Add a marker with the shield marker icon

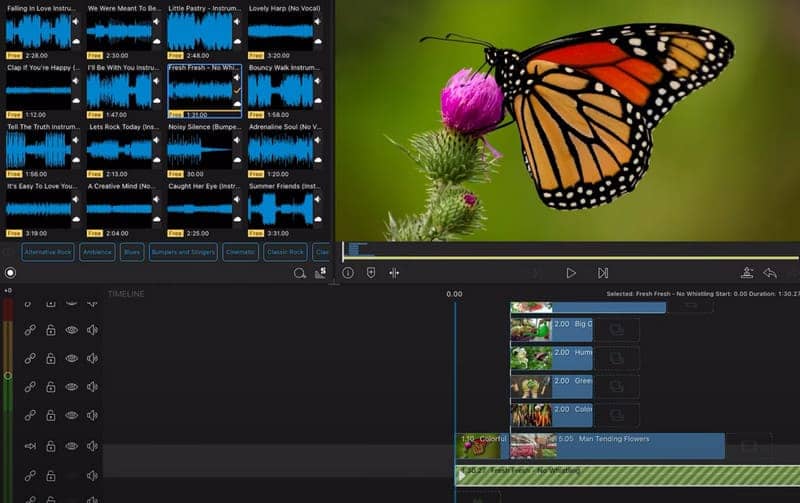click(x=371, y=272)
